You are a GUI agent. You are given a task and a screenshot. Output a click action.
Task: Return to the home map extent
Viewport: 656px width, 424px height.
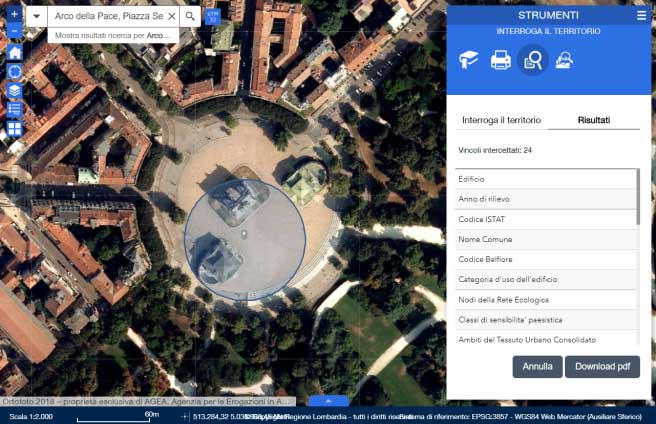pos(15,53)
